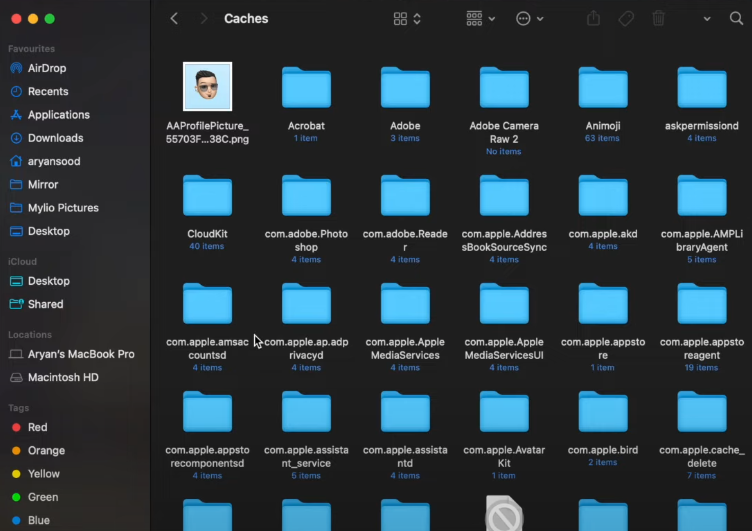Click the Share toolbar icon
The width and height of the screenshot is (752, 531).
[x=593, y=19]
